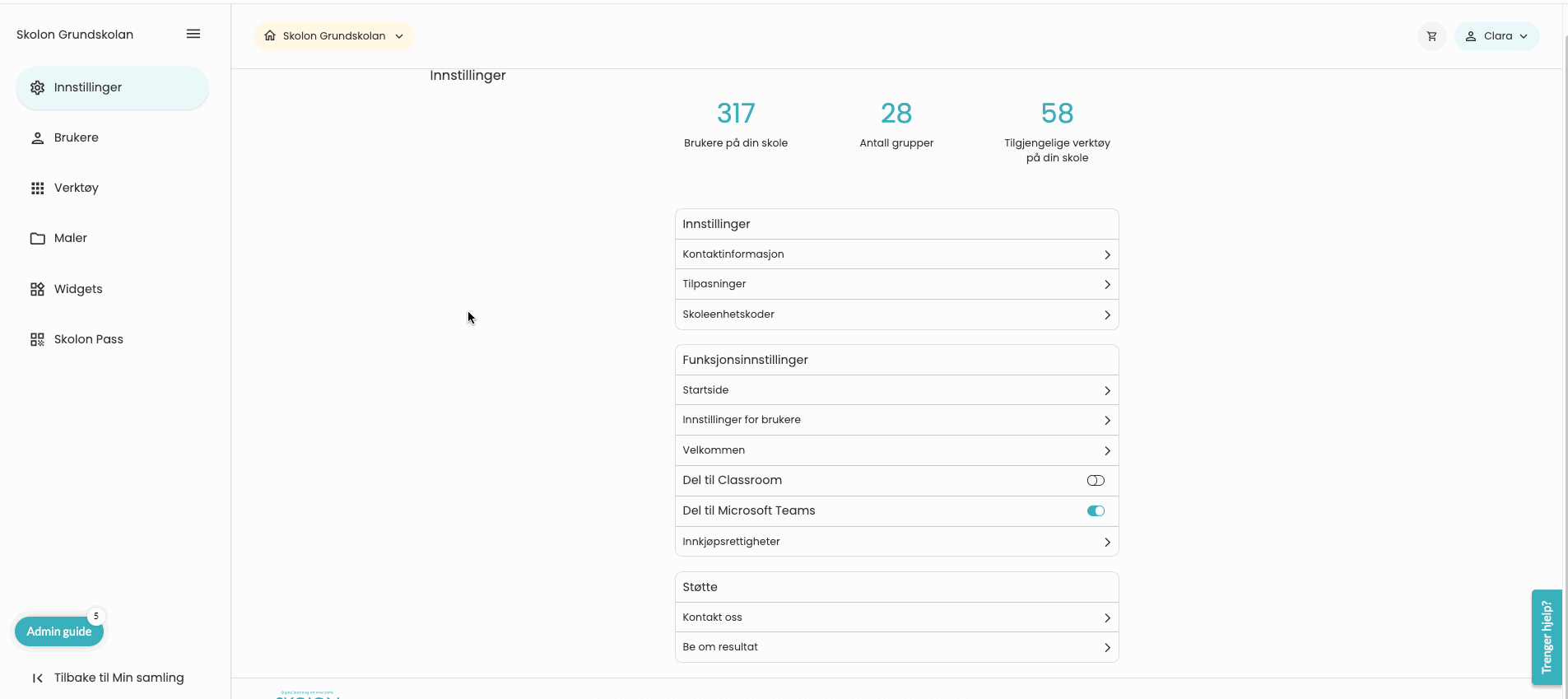Click the 28 Antall grupper number
Viewport: 1568px width, 699px height.
click(x=896, y=113)
